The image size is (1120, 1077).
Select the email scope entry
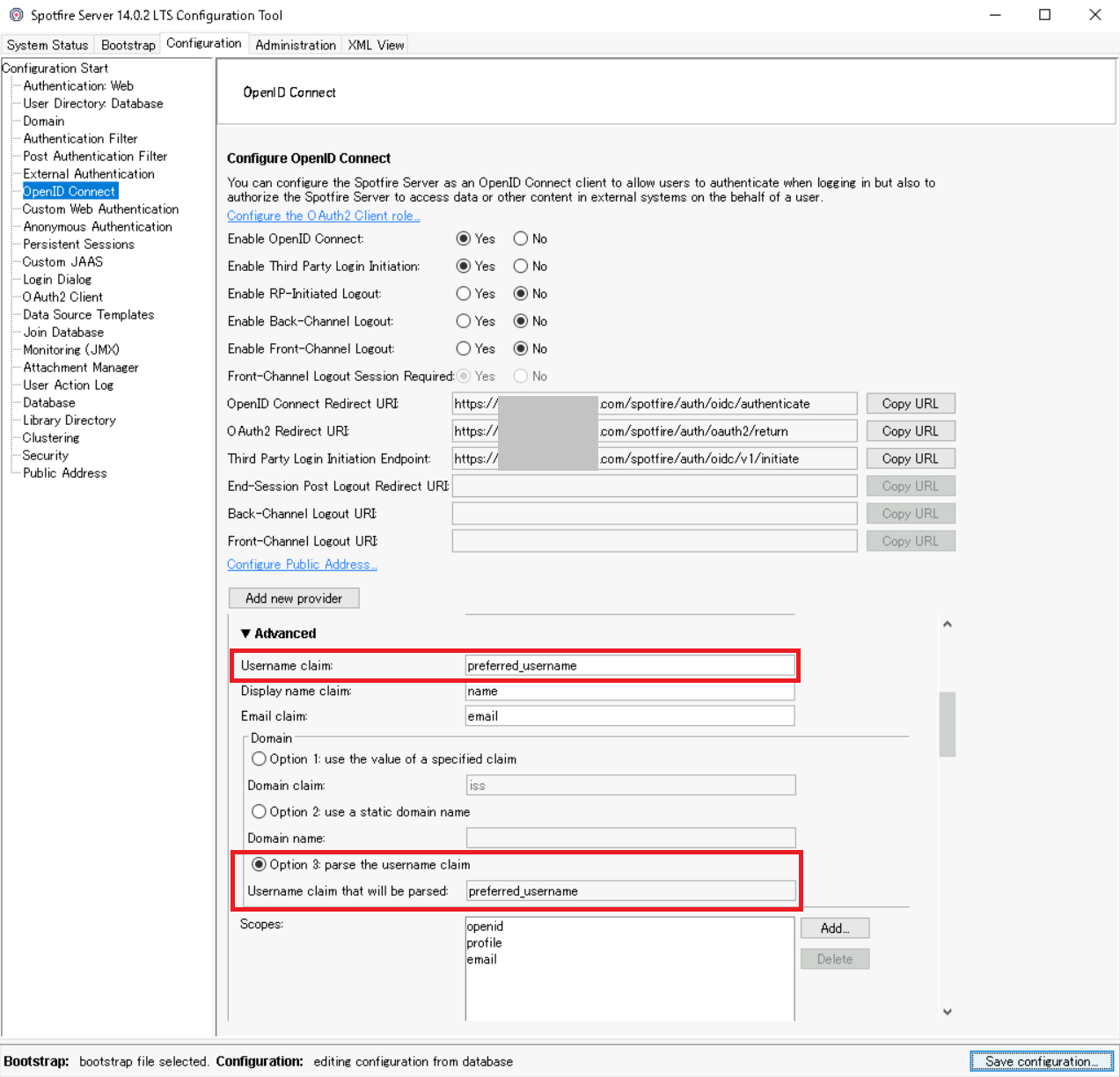[482, 959]
